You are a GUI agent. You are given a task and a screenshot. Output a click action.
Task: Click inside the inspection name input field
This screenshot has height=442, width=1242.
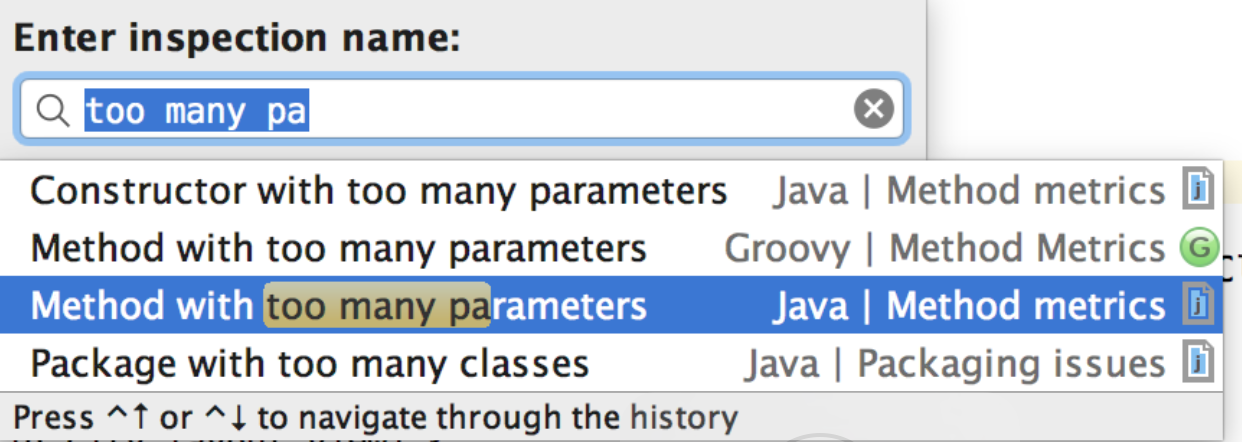pos(461,109)
